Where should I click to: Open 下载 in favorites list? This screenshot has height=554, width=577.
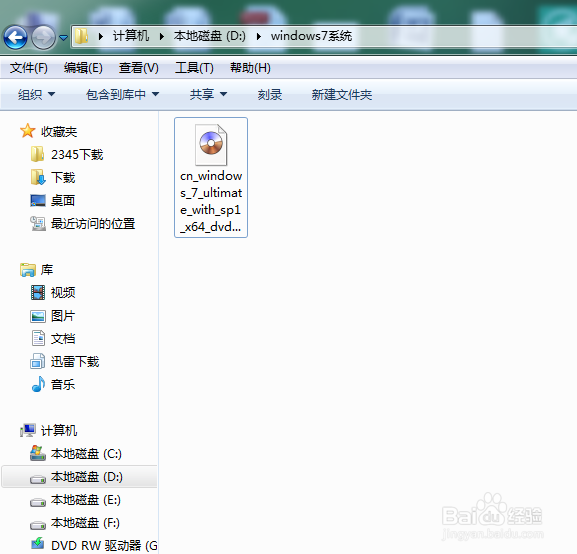point(63,177)
